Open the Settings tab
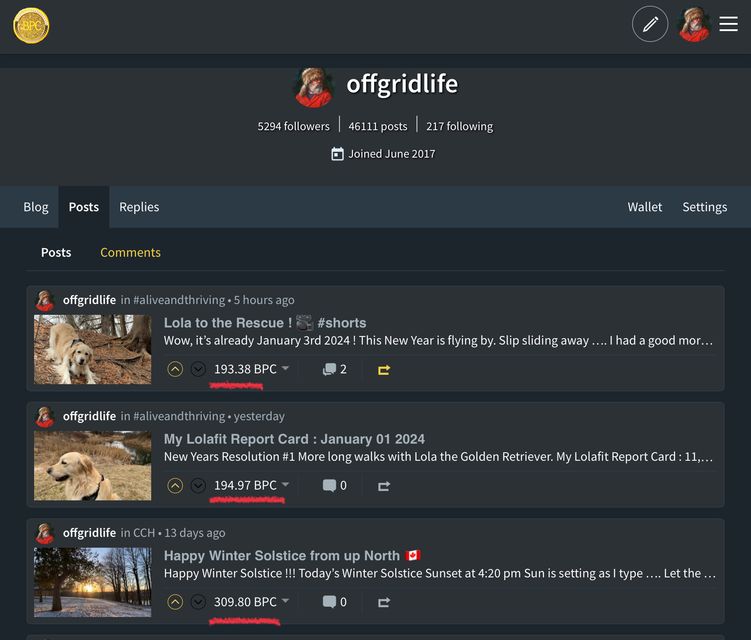 (x=705, y=207)
